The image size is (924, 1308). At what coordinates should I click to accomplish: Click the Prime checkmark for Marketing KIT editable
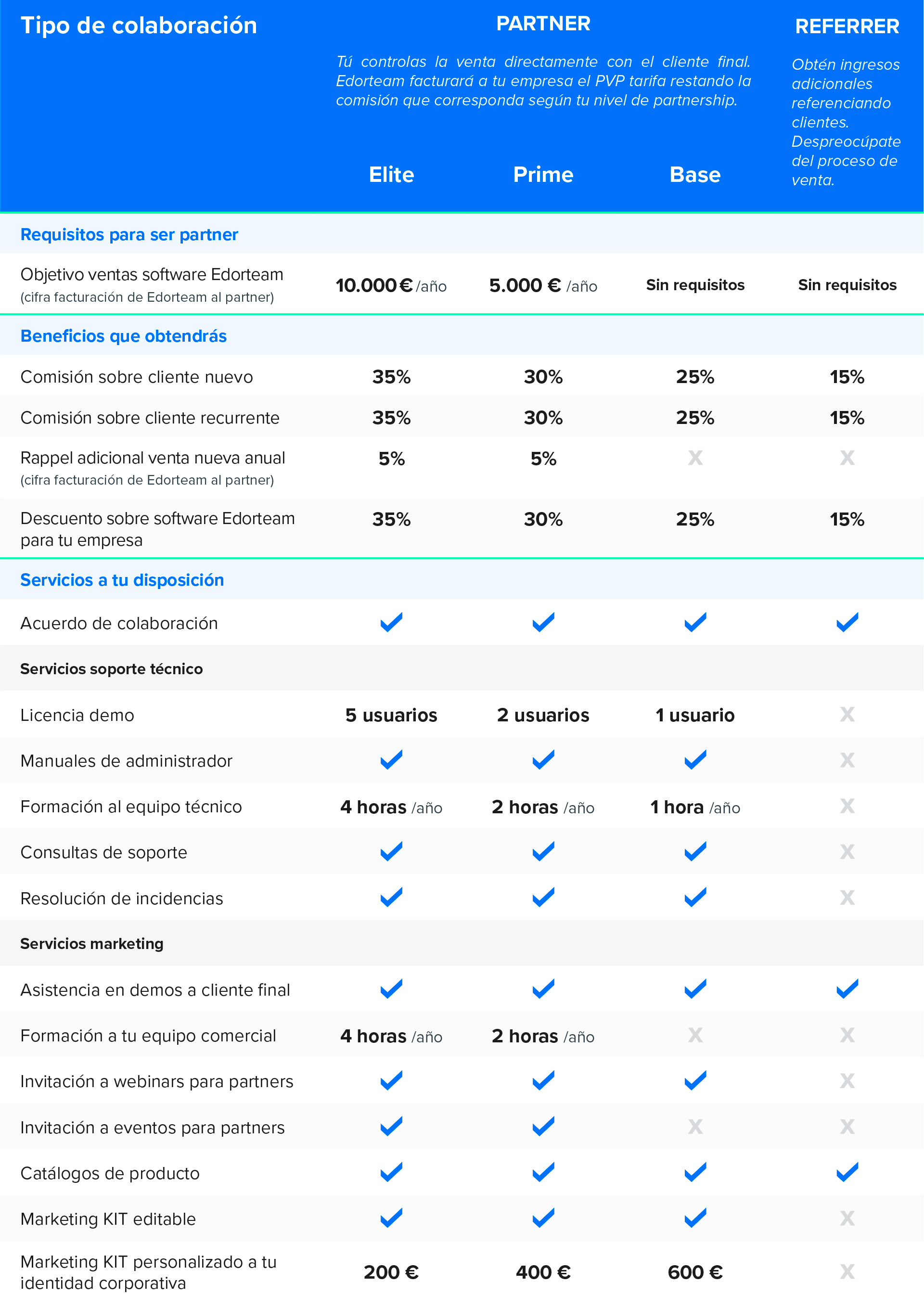click(543, 1218)
